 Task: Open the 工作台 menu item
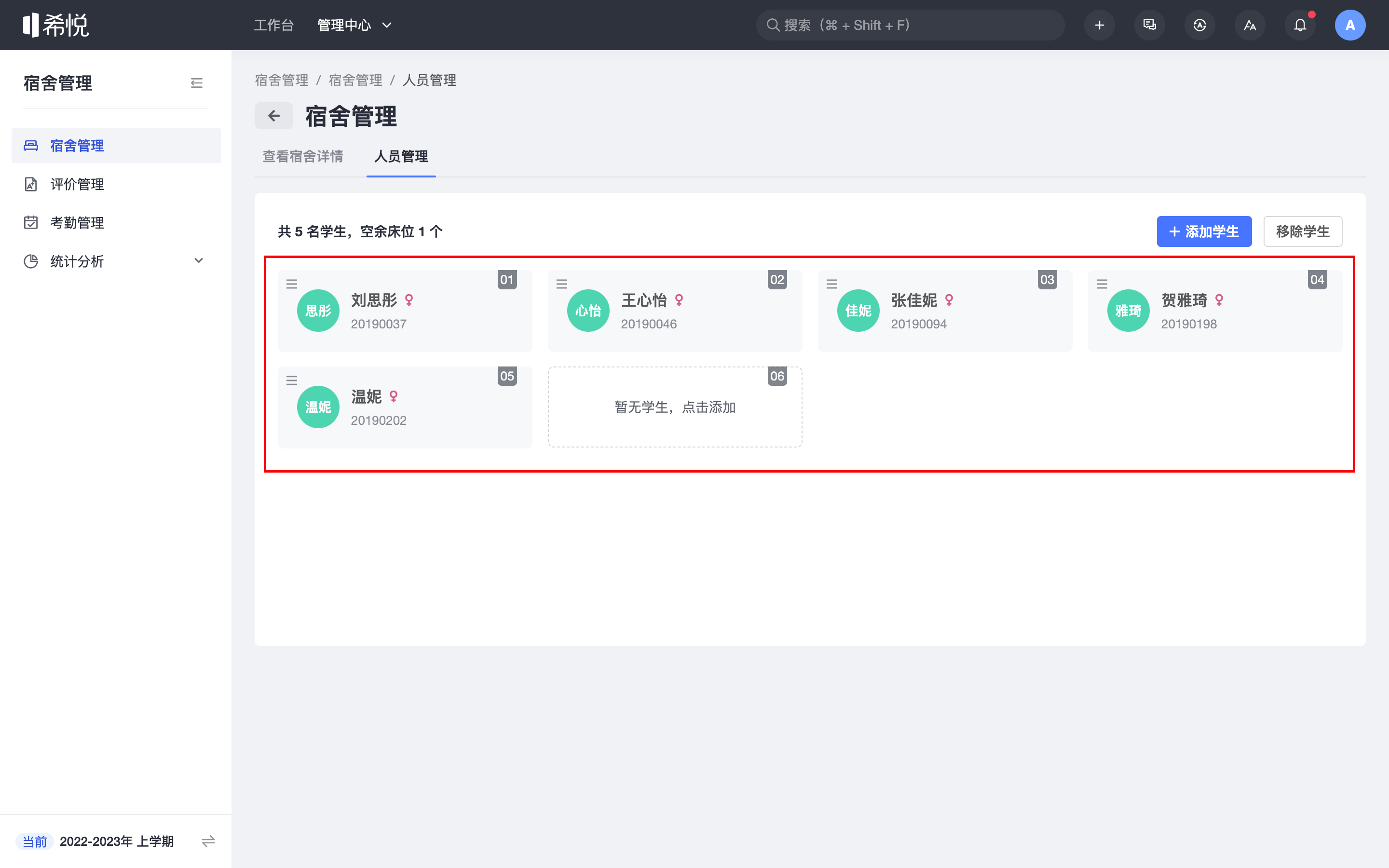click(274, 25)
